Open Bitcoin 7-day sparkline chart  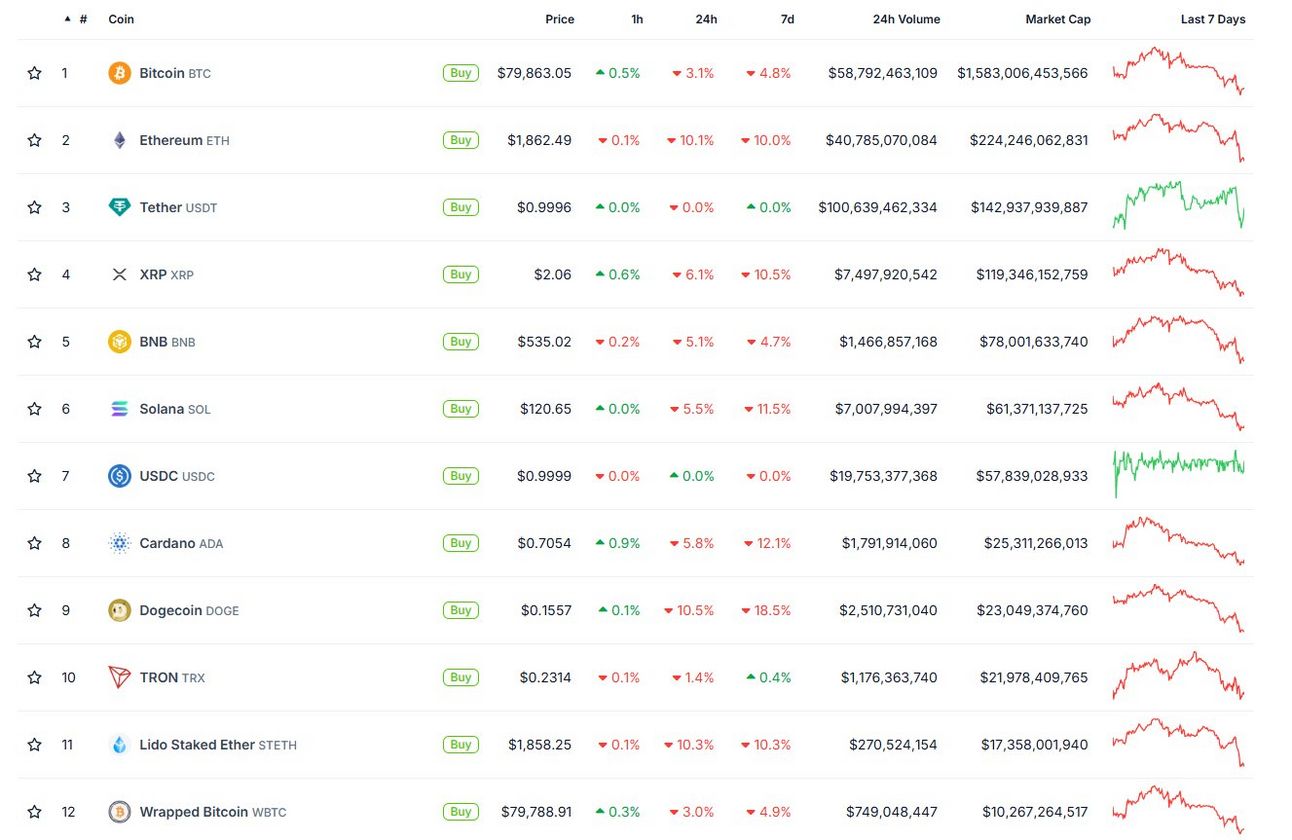tap(1179, 70)
